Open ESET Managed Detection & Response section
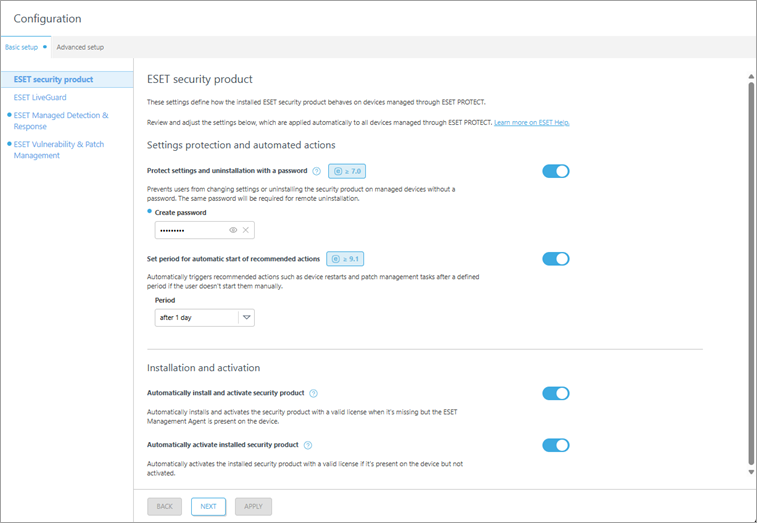Image resolution: width=757 pixels, height=523 pixels. click(x=61, y=121)
